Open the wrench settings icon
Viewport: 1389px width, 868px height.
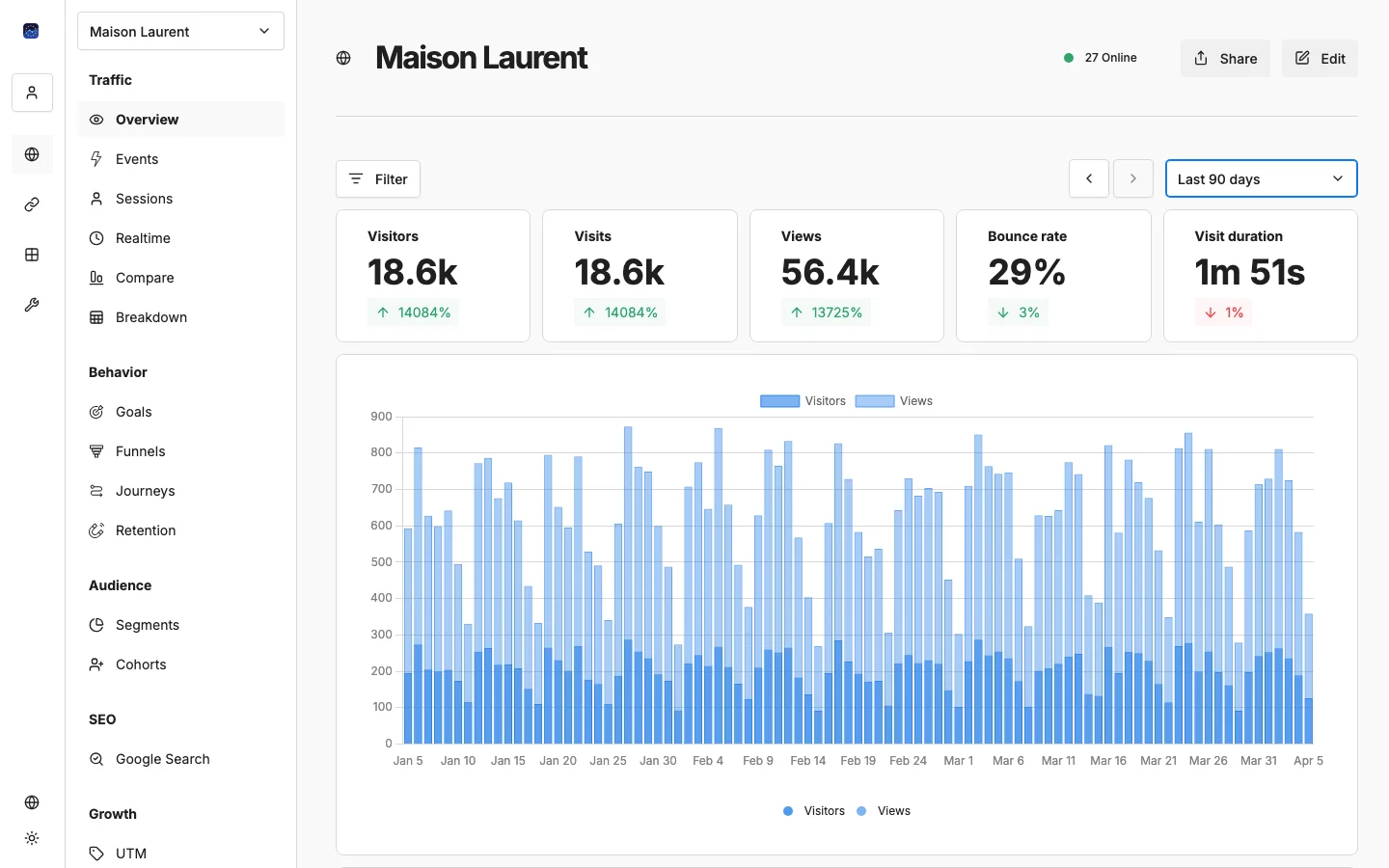pos(32,305)
